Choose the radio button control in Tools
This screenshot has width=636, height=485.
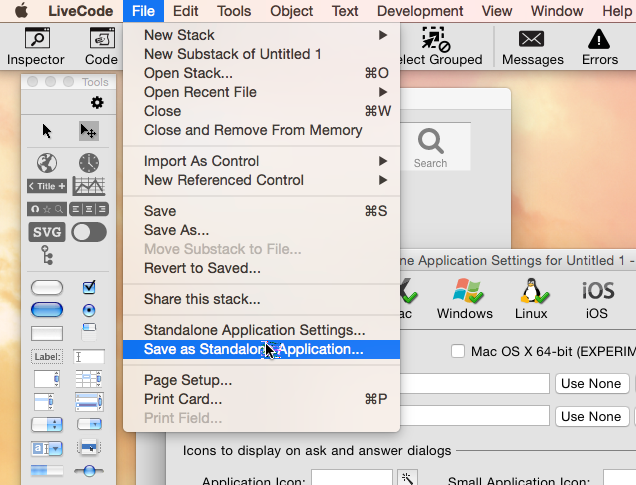pyautogui.click(x=89, y=310)
